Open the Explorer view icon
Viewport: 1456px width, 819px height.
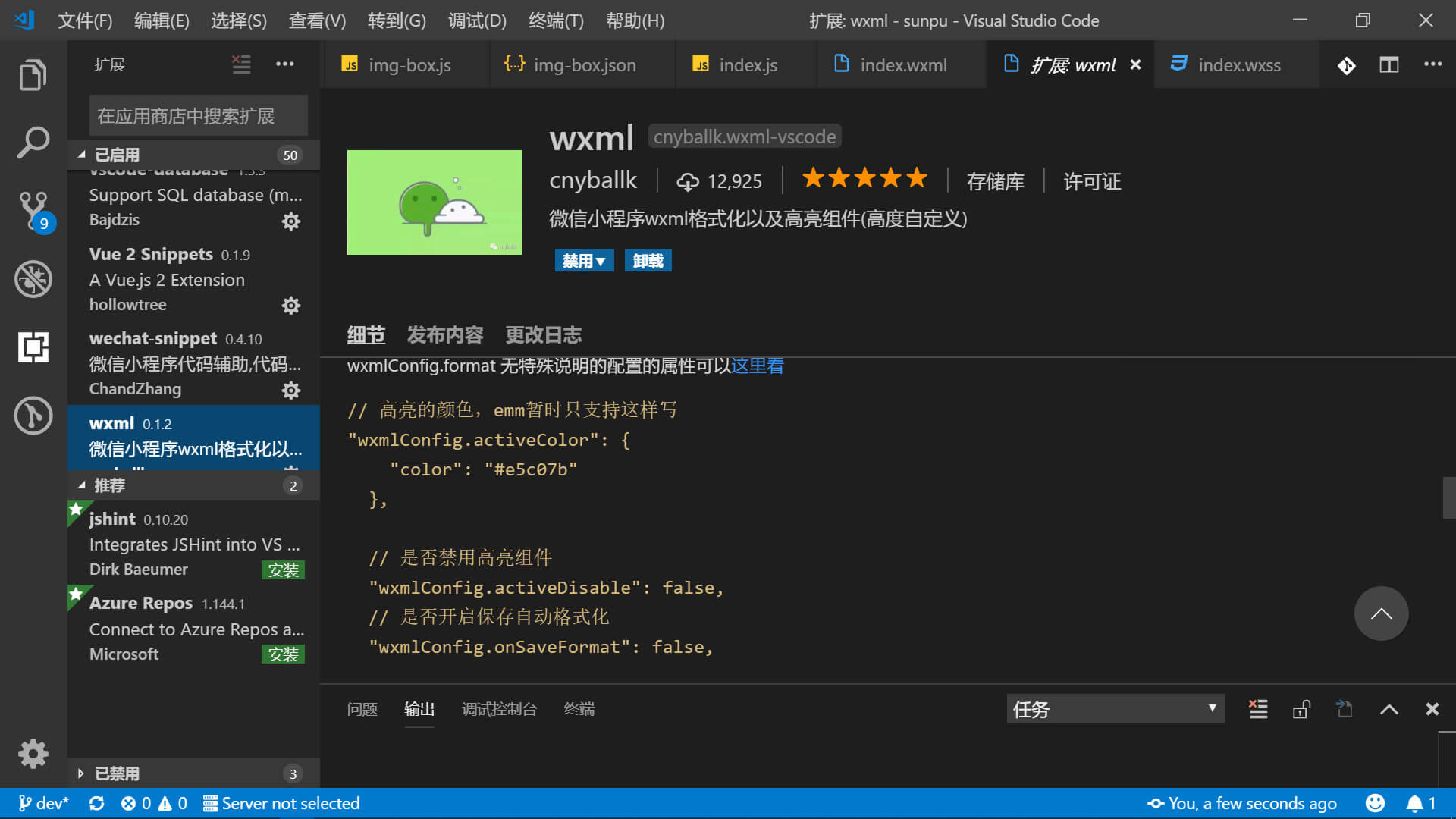pos(33,75)
